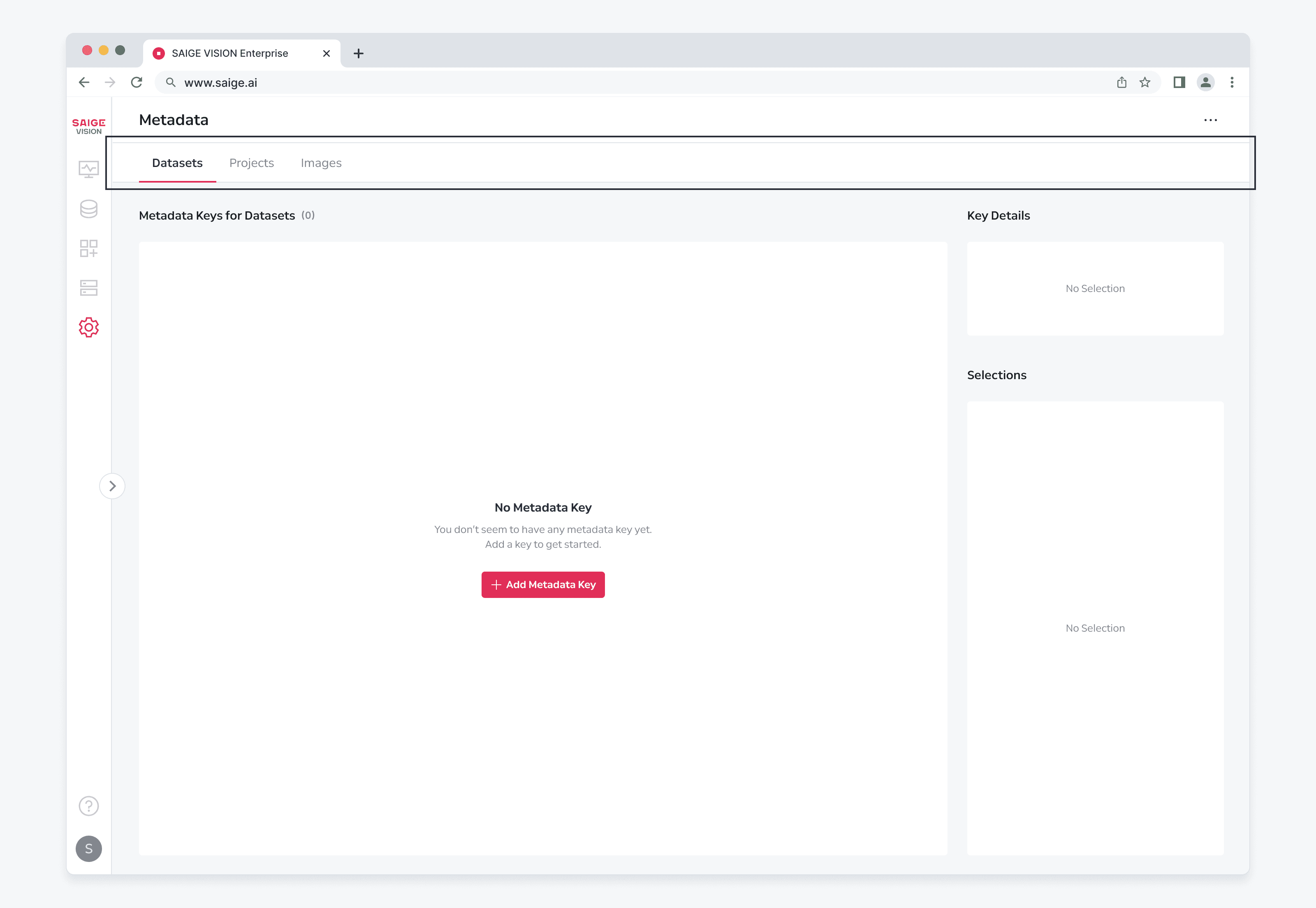Reload the page with the refresh icon

[137, 83]
